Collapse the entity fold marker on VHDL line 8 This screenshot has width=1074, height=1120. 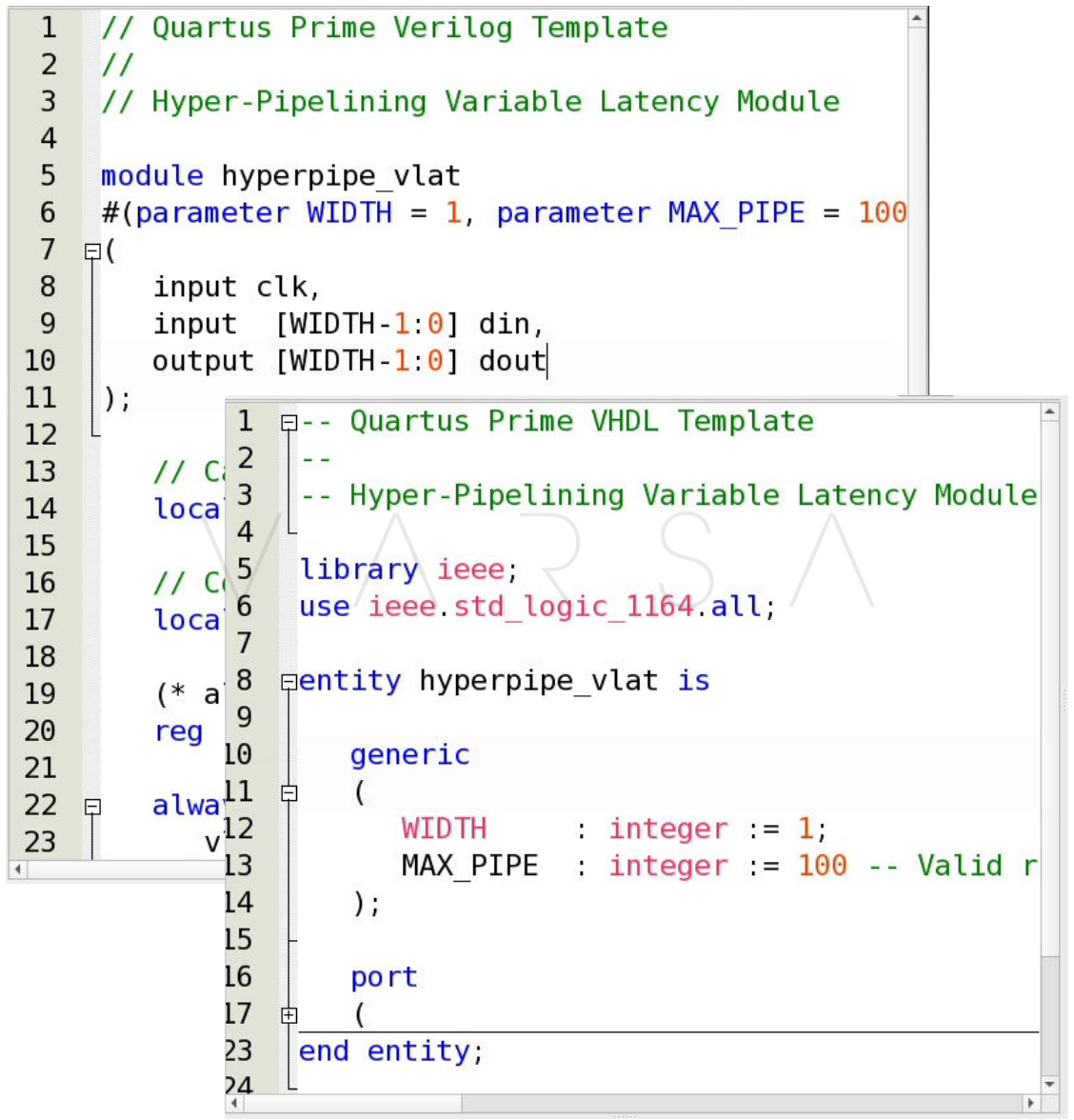(x=288, y=682)
